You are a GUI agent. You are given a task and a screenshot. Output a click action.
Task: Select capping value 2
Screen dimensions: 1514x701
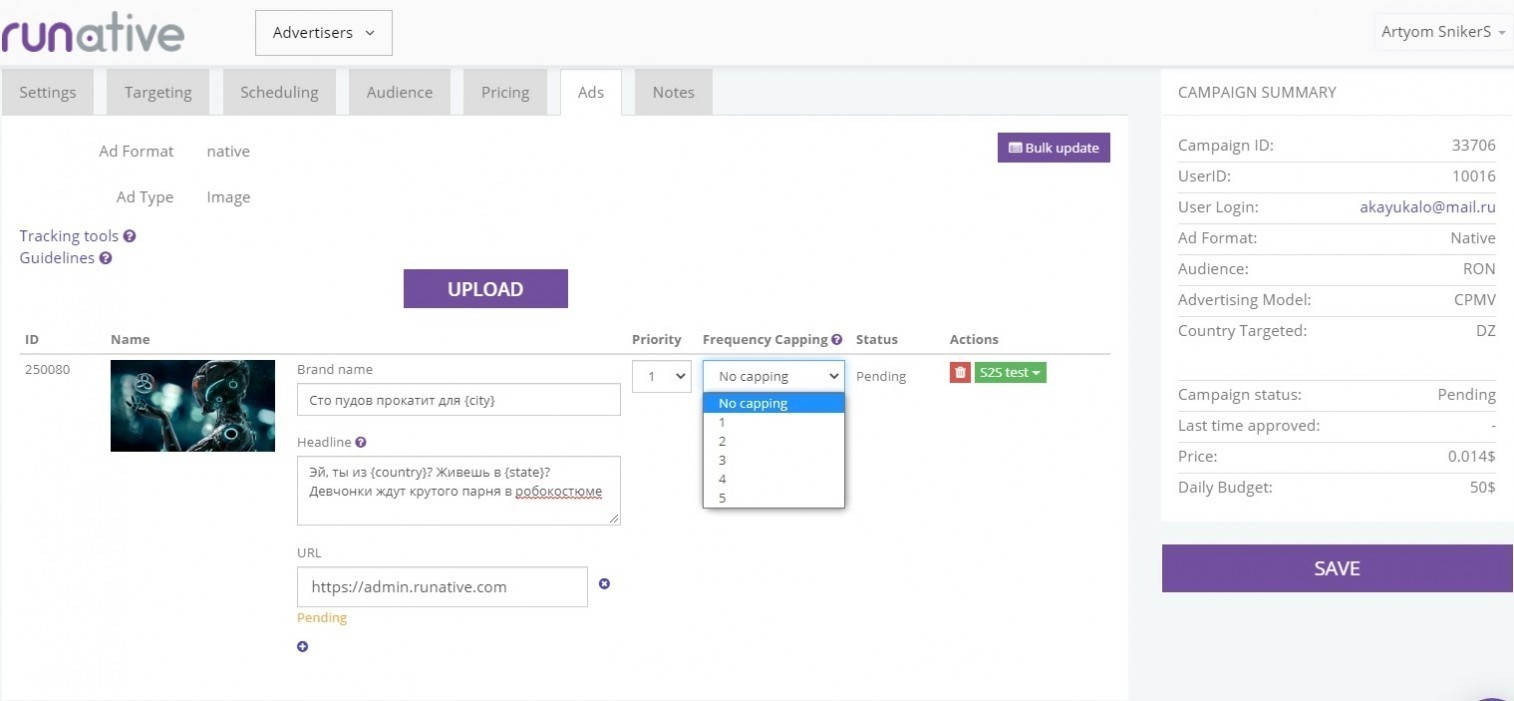[774, 441]
